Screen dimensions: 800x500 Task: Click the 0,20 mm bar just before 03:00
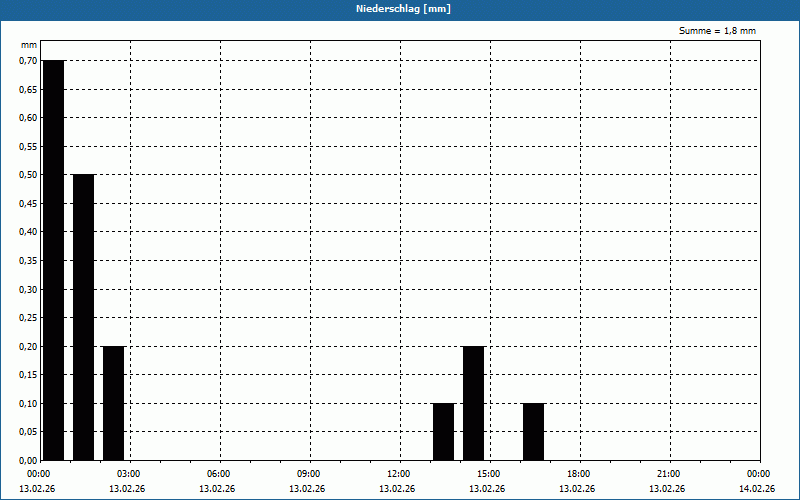click(113, 403)
